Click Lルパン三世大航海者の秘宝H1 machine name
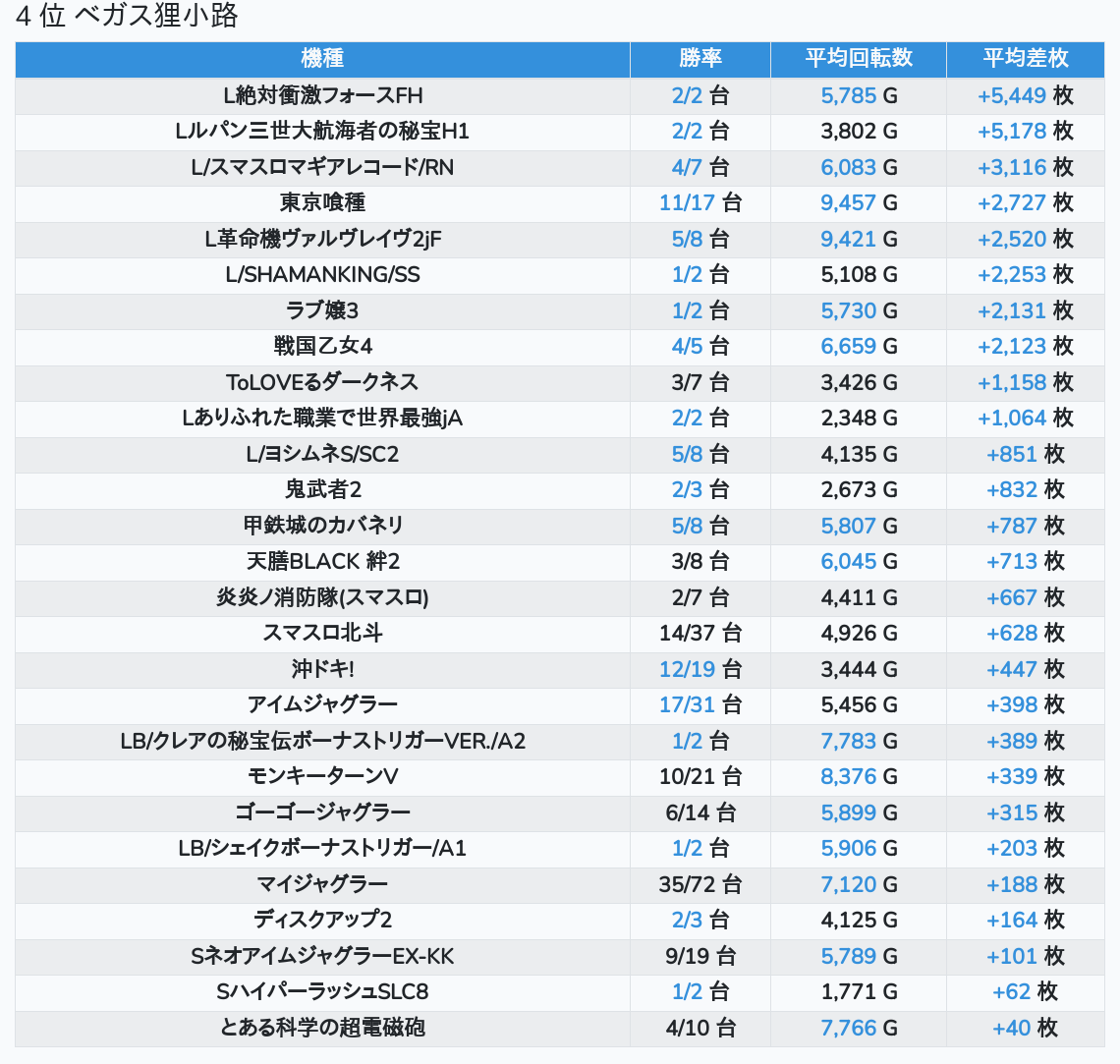 (x=322, y=132)
